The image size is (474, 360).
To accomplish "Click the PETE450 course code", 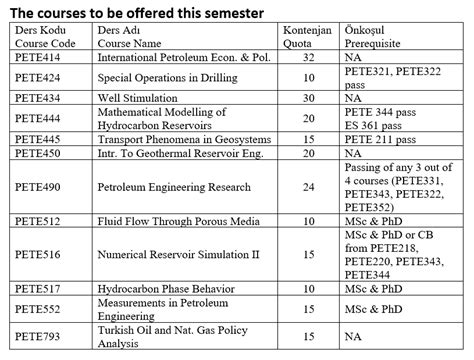I will [38, 153].
